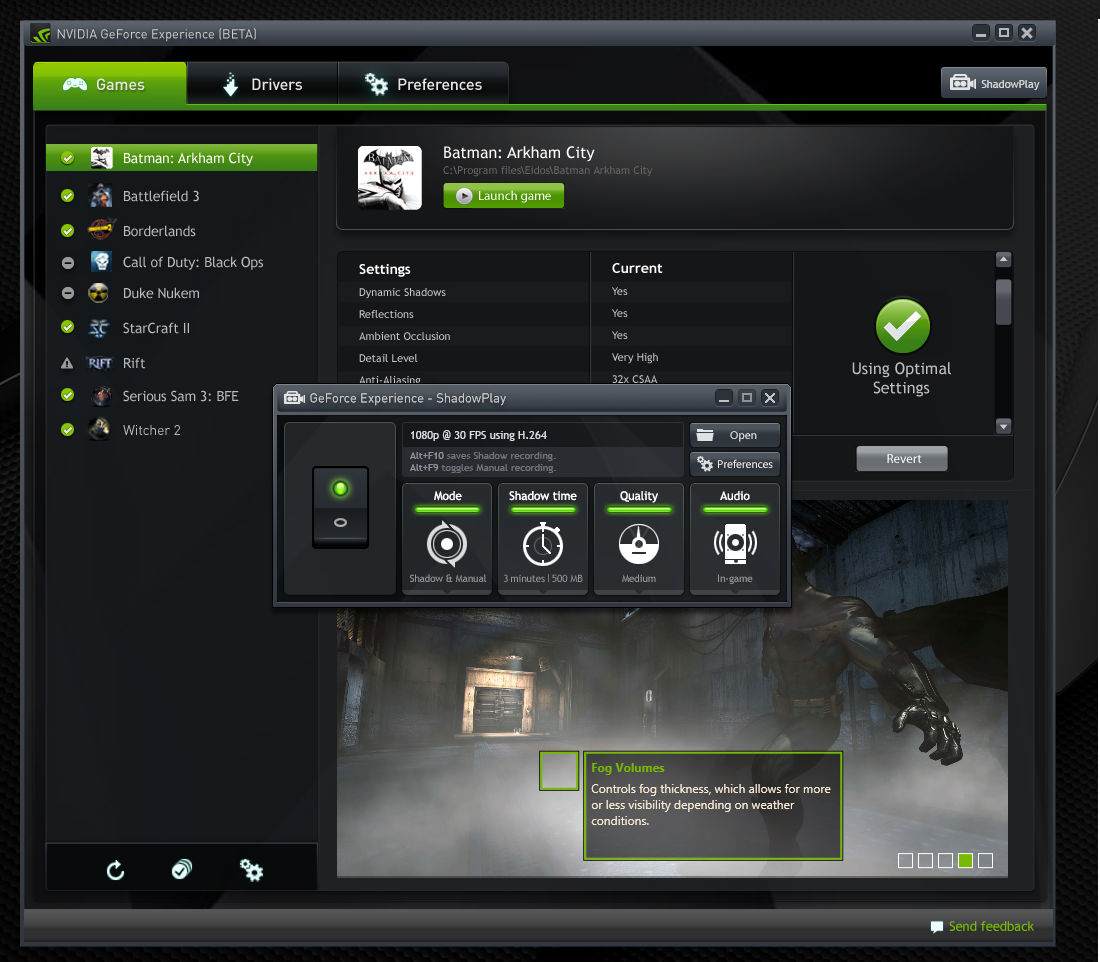Click the Borderlands game icon
Image resolution: width=1100 pixels, height=962 pixels.
tap(101, 229)
